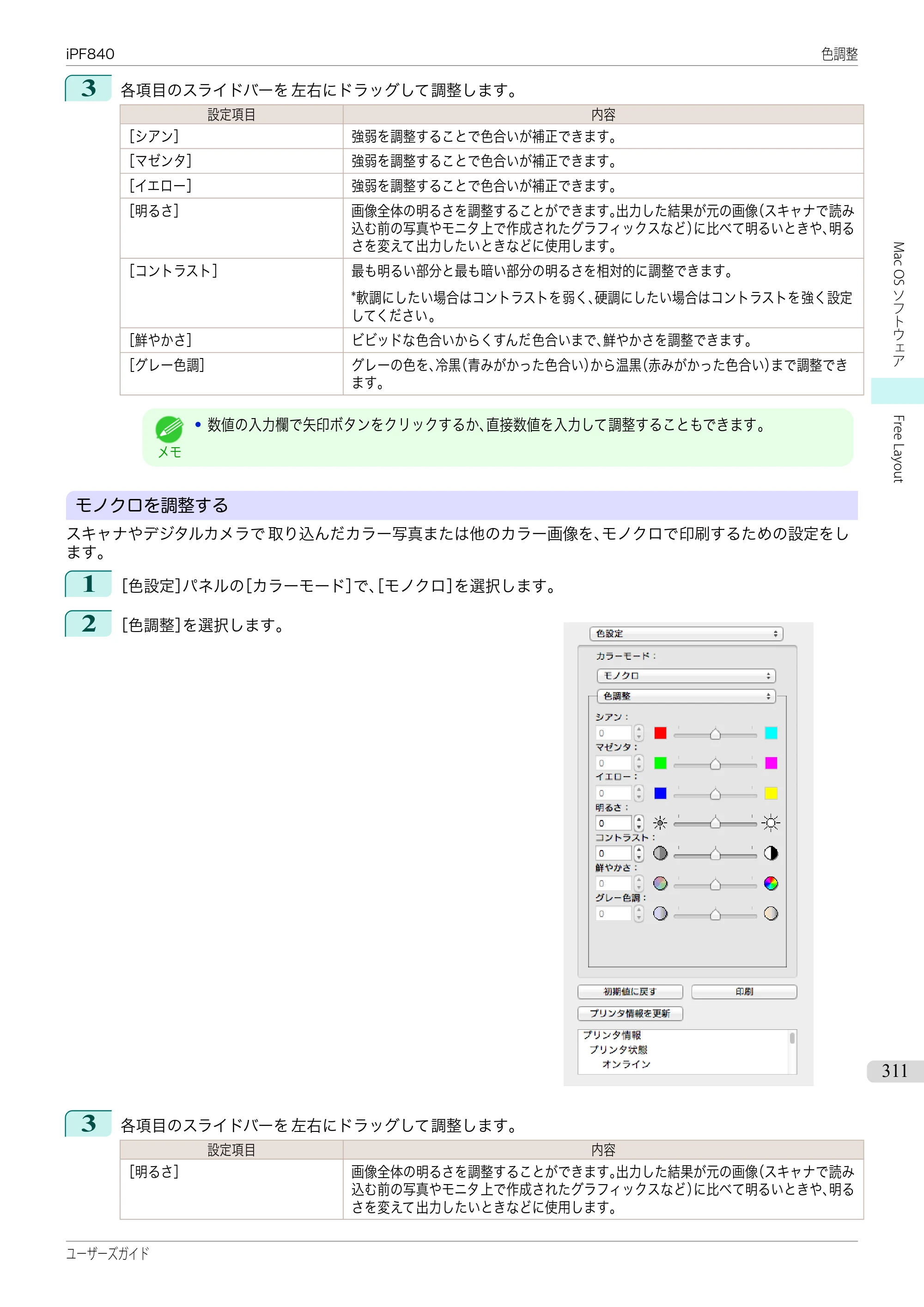Open the カラーモード モノクロ dropdown
Viewport: 924px width, 1307px height.
click(686, 676)
